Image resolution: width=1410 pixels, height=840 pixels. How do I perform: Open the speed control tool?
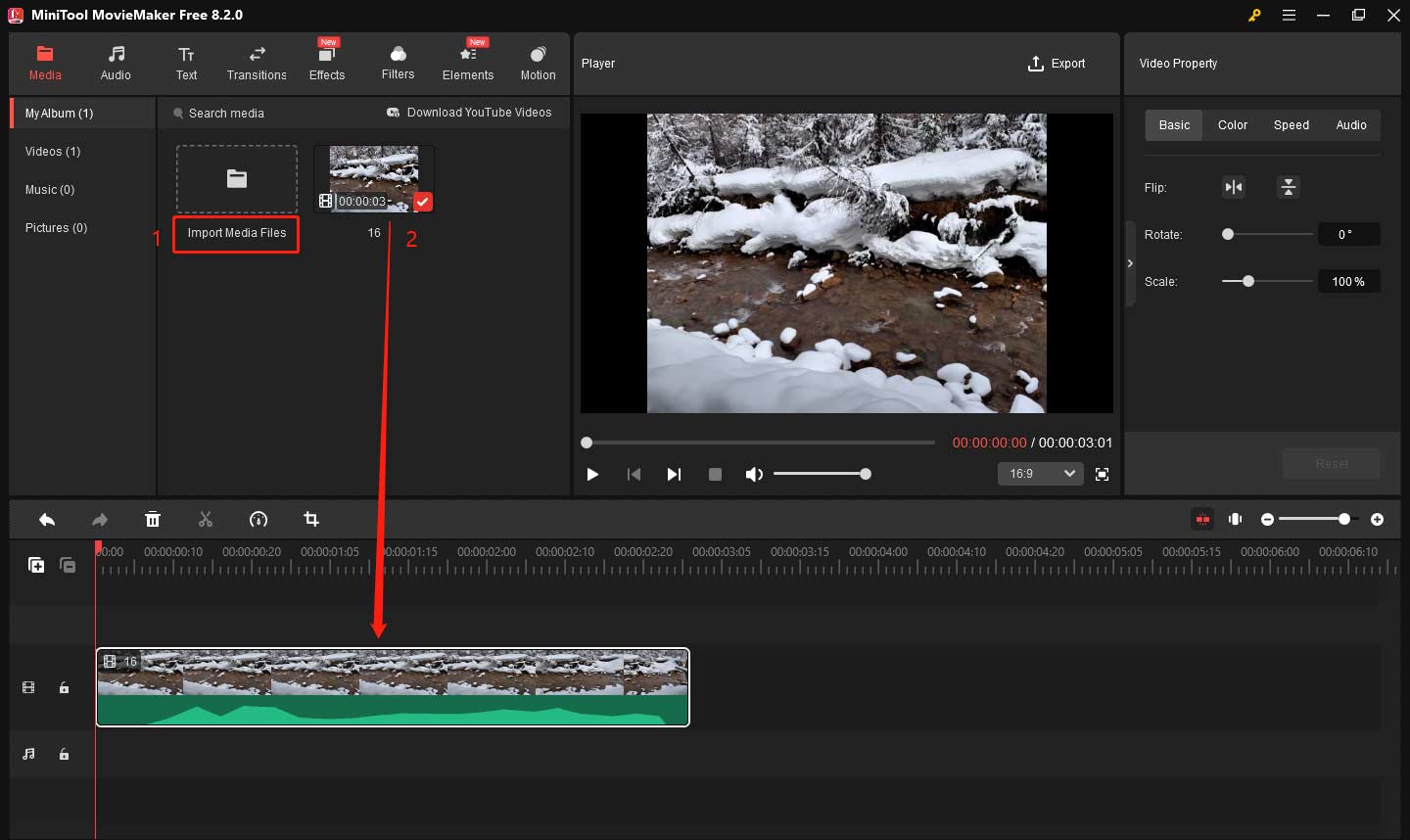pos(258,520)
